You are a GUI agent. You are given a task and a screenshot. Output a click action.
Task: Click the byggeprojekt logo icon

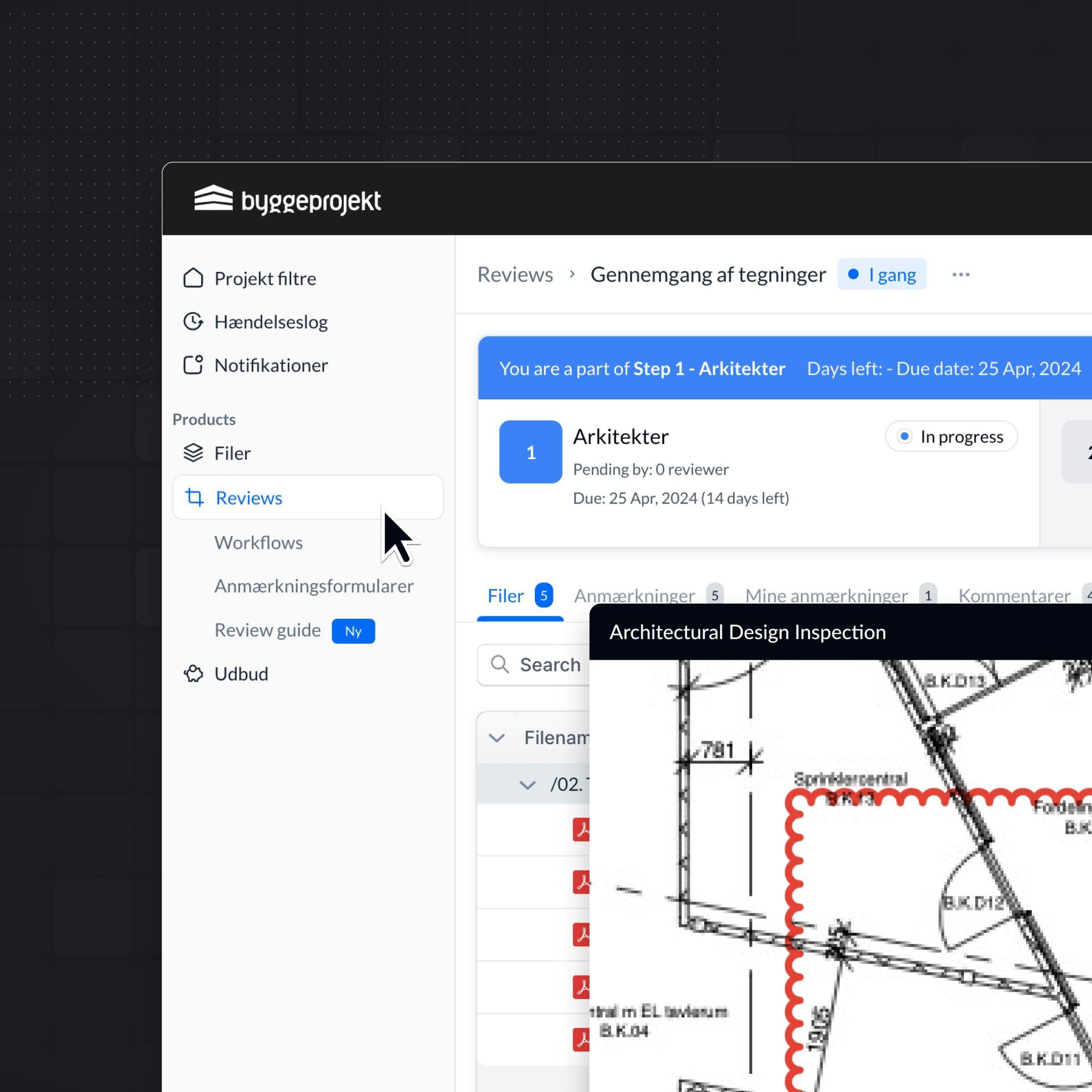tap(213, 198)
